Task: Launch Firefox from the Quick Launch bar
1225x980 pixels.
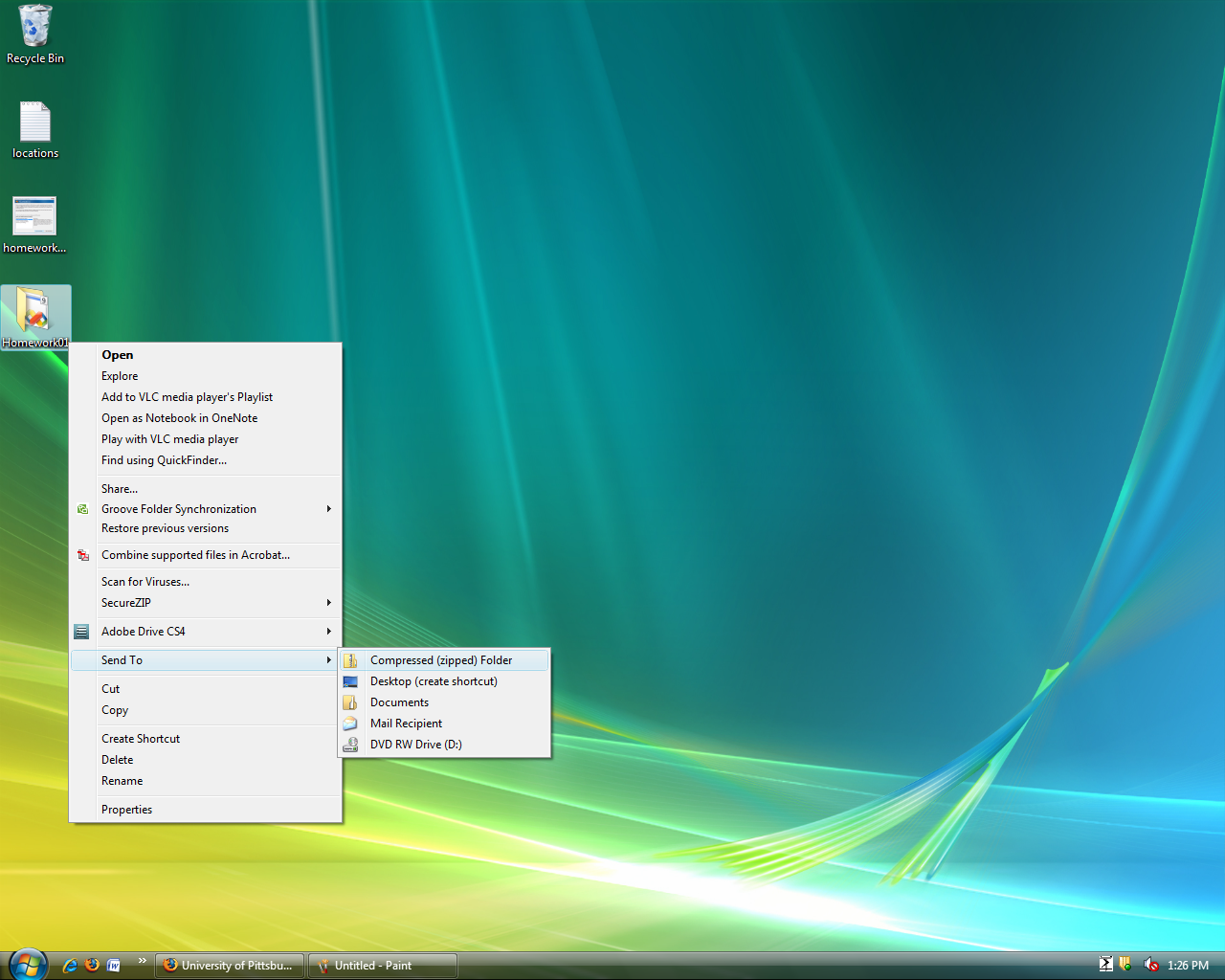Action: 92,965
